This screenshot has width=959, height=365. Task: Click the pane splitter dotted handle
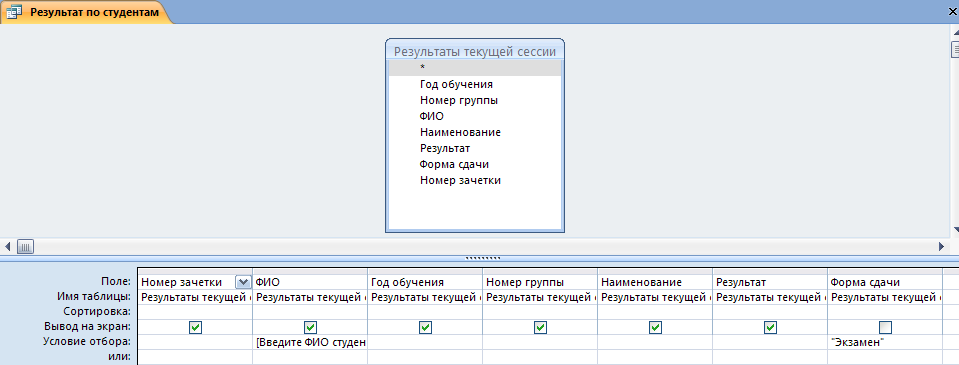[x=483, y=259]
